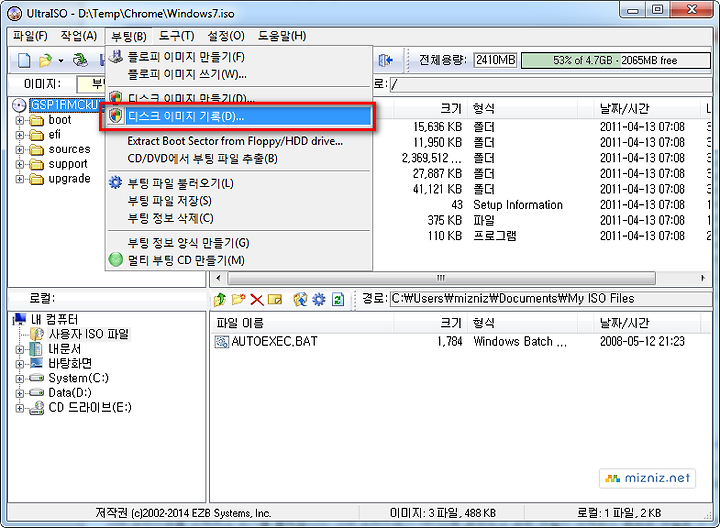Expand the support folder node

point(20,164)
